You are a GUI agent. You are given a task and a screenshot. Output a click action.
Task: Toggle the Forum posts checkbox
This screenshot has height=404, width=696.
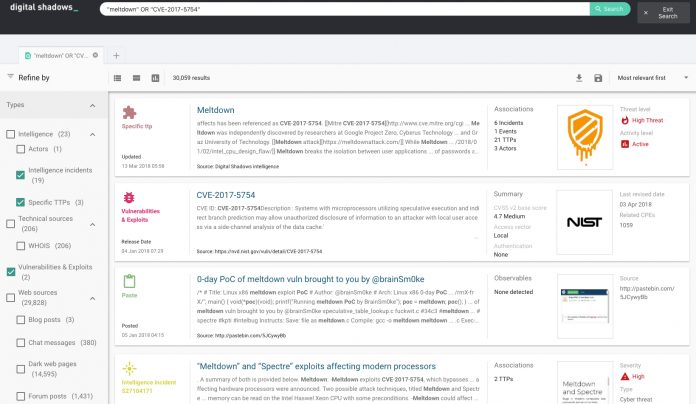tap(20, 396)
